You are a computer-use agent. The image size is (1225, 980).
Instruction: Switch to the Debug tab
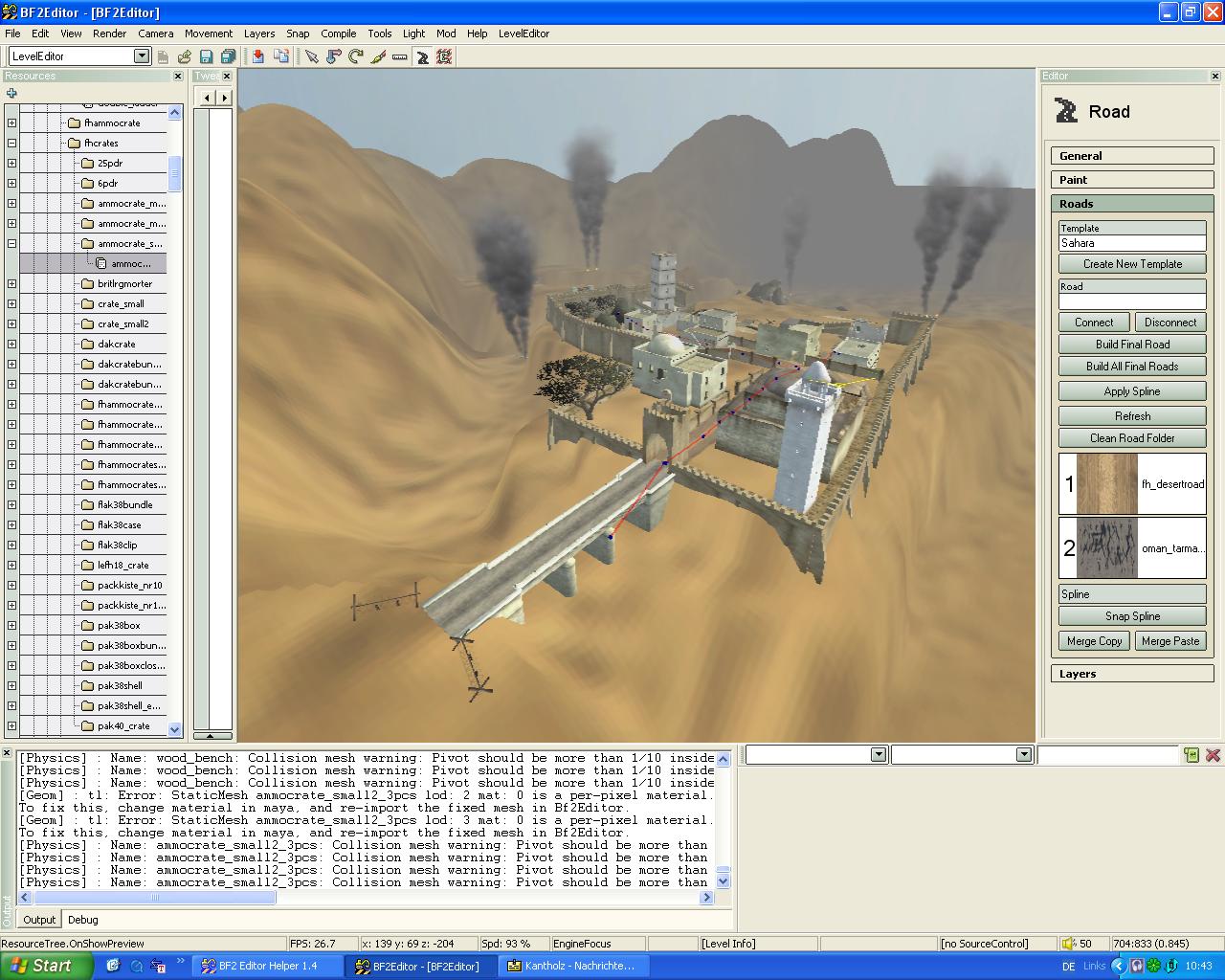(82, 920)
